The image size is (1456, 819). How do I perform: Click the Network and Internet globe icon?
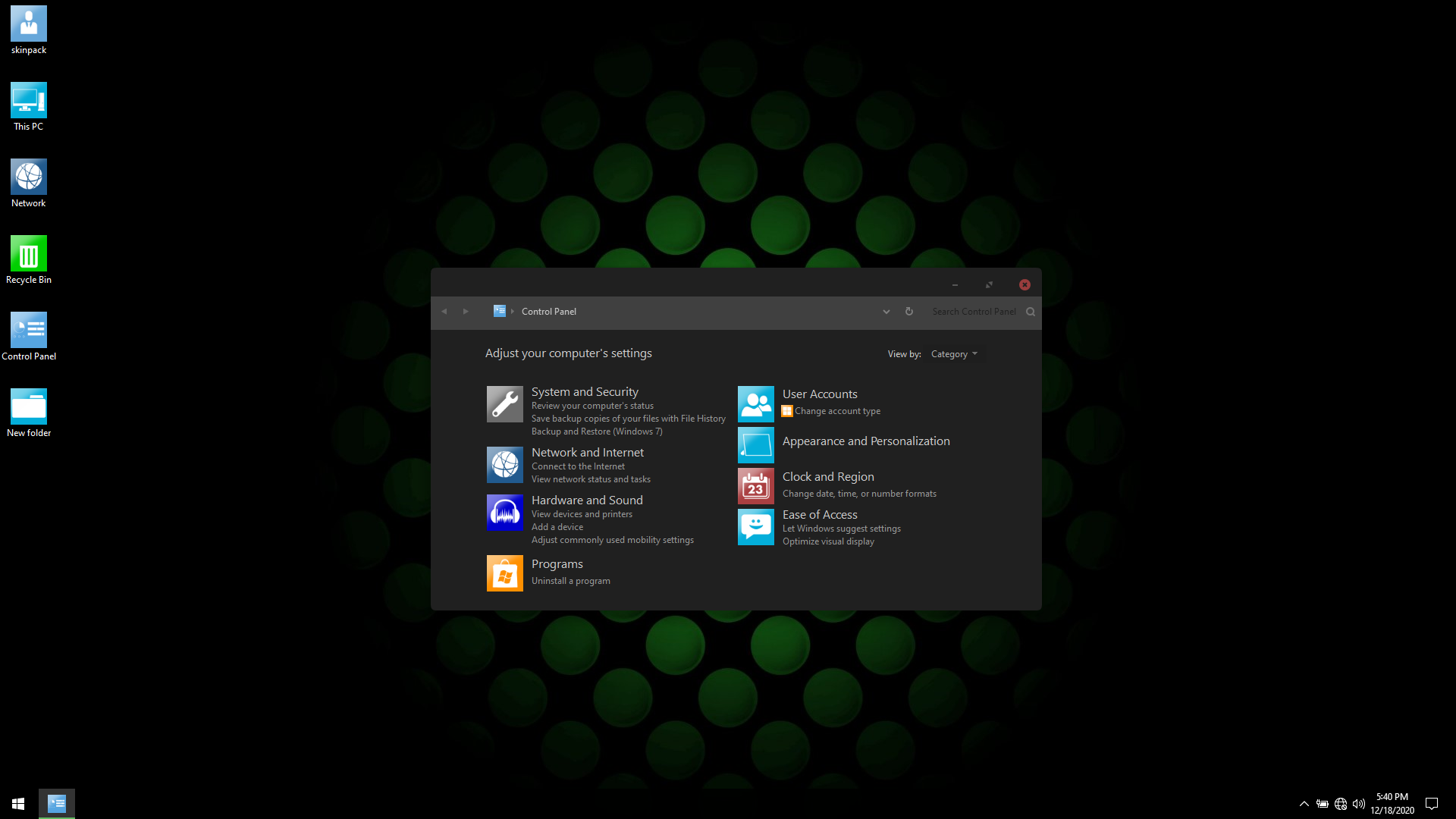click(504, 465)
